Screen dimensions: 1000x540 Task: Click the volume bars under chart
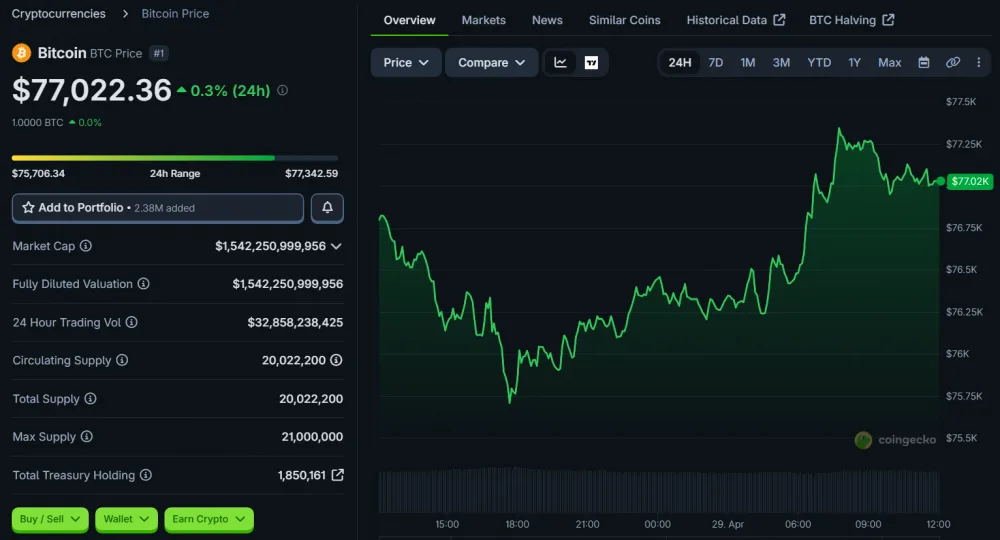[659, 490]
